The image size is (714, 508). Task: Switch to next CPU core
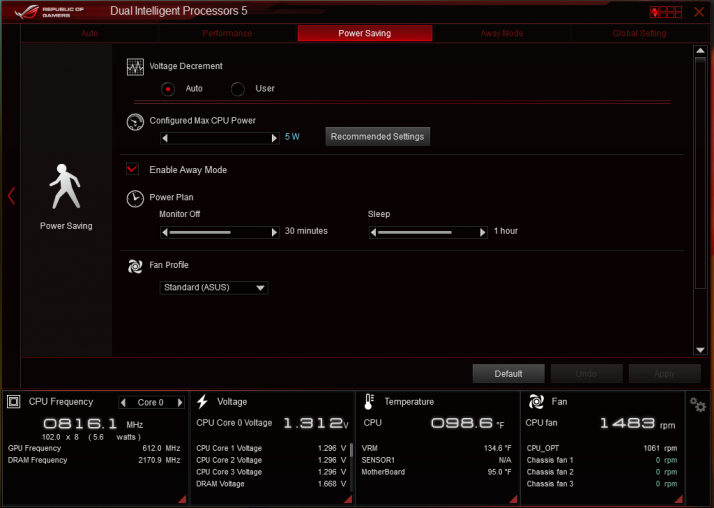point(180,402)
